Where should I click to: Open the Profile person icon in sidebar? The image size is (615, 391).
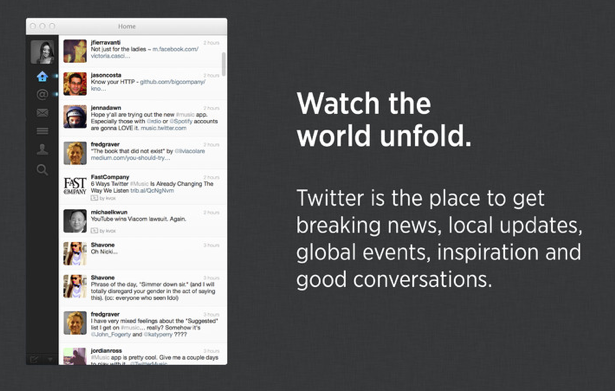[x=42, y=149]
